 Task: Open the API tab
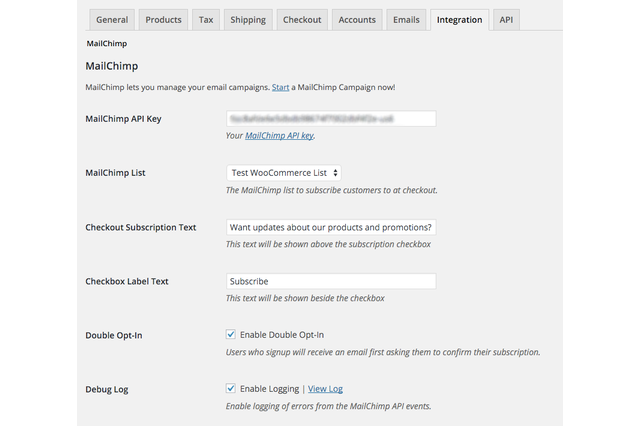pyautogui.click(x=506, y=20)
